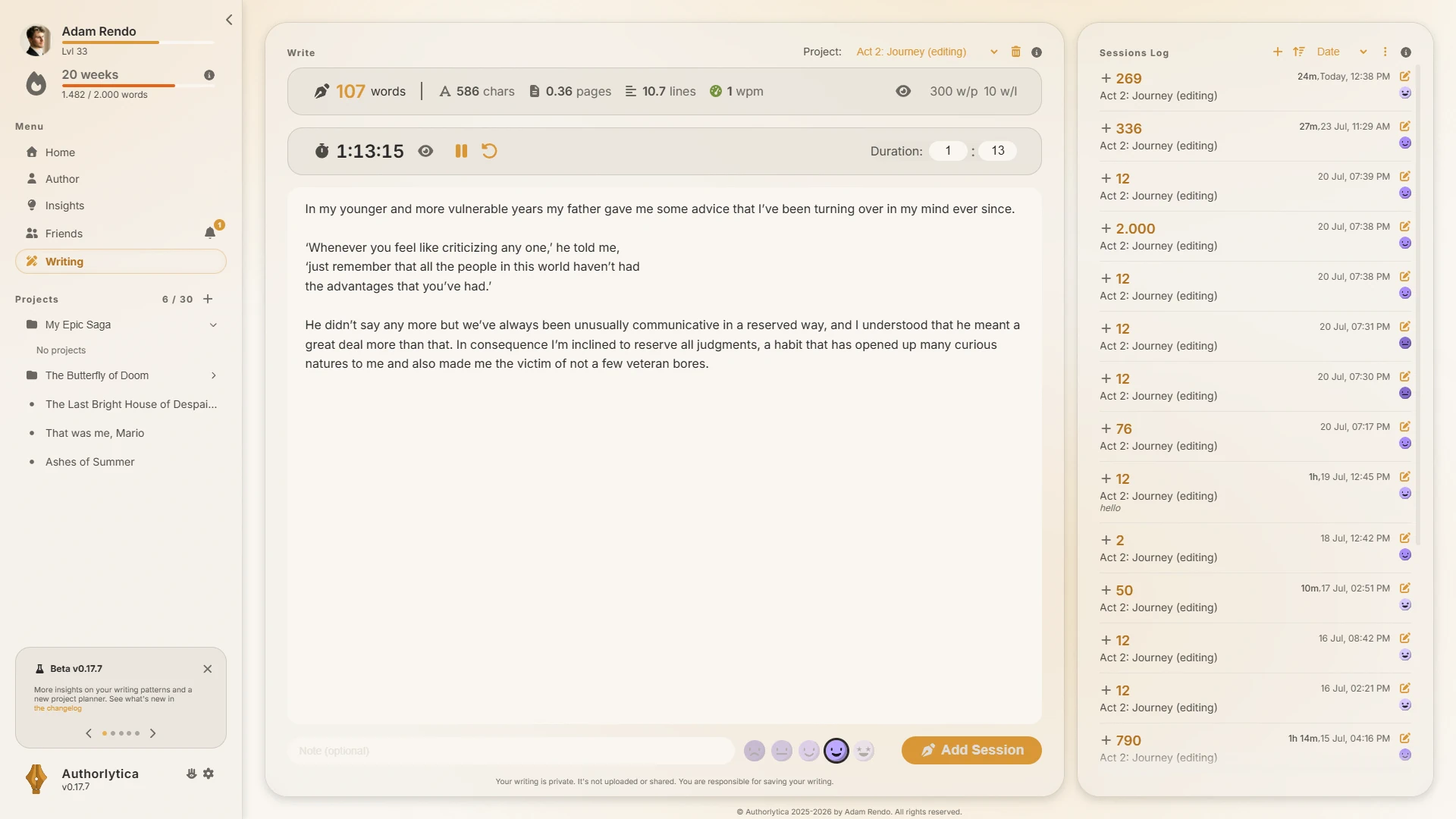Screen dimensions: 1456x819
Task: Add a new project with plus icon
Action: click(208, 299)
